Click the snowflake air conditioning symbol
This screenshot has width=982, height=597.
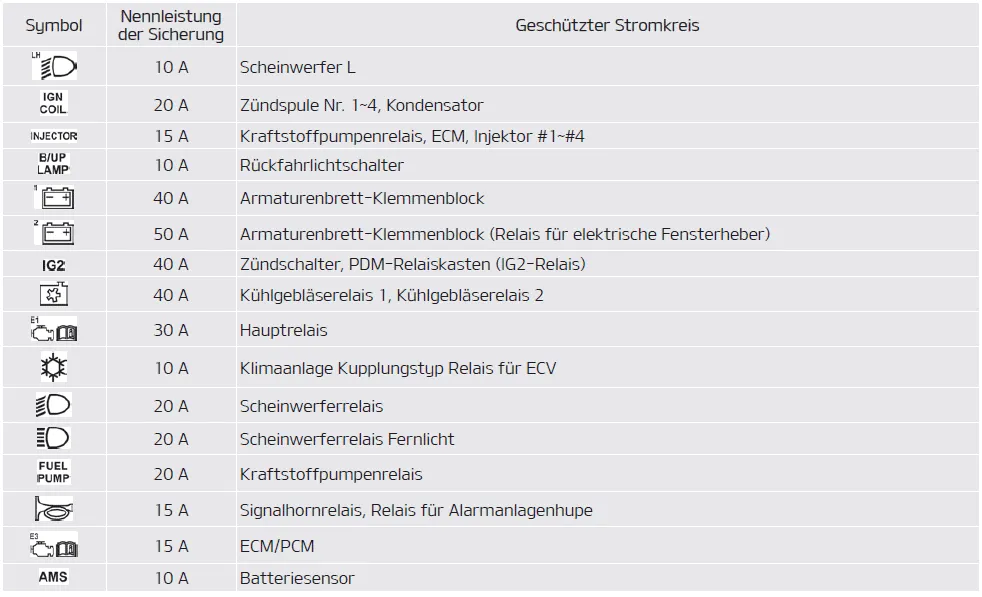(x=54, y=367)
